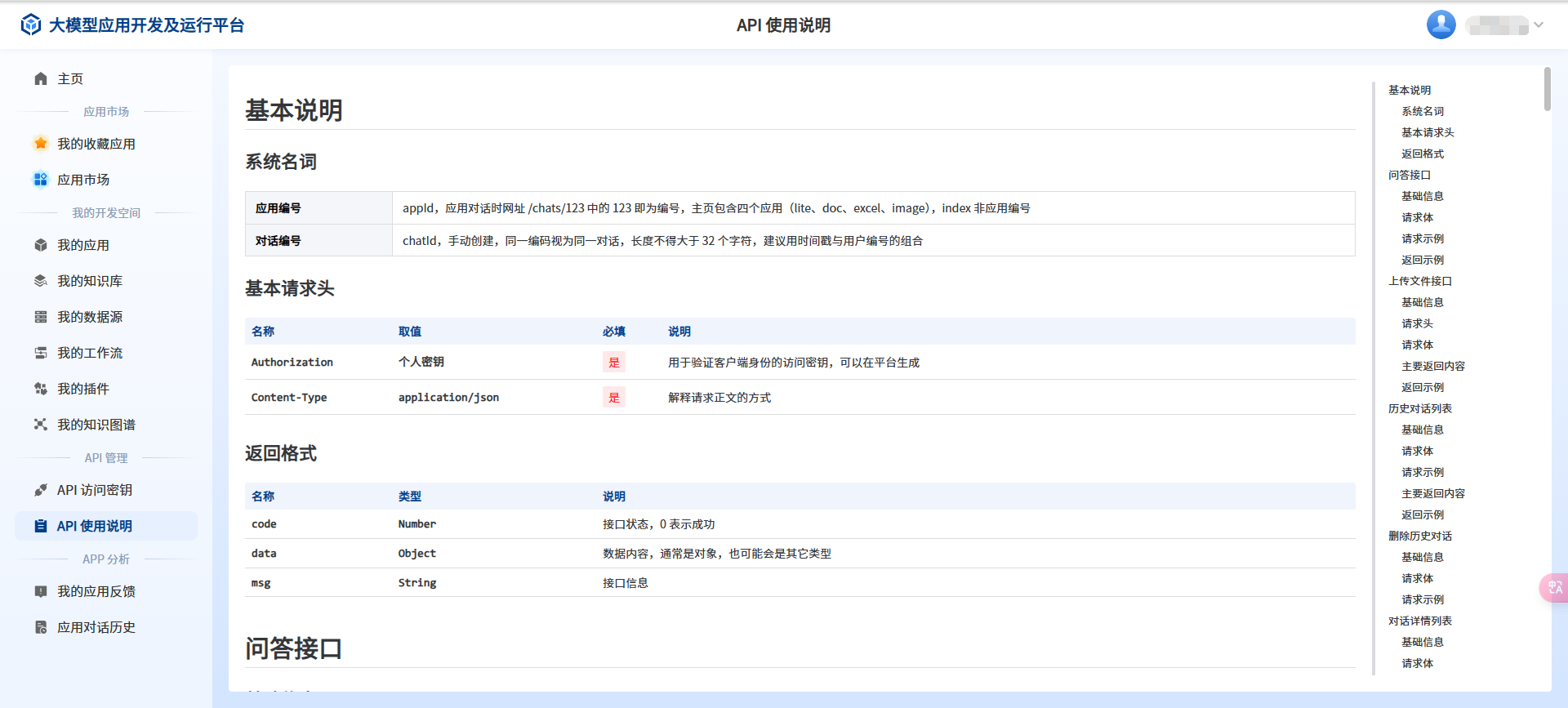Click the cube icon for 我的应用
This screenshot has height=708, width=1568.
[x=41, y=245]
